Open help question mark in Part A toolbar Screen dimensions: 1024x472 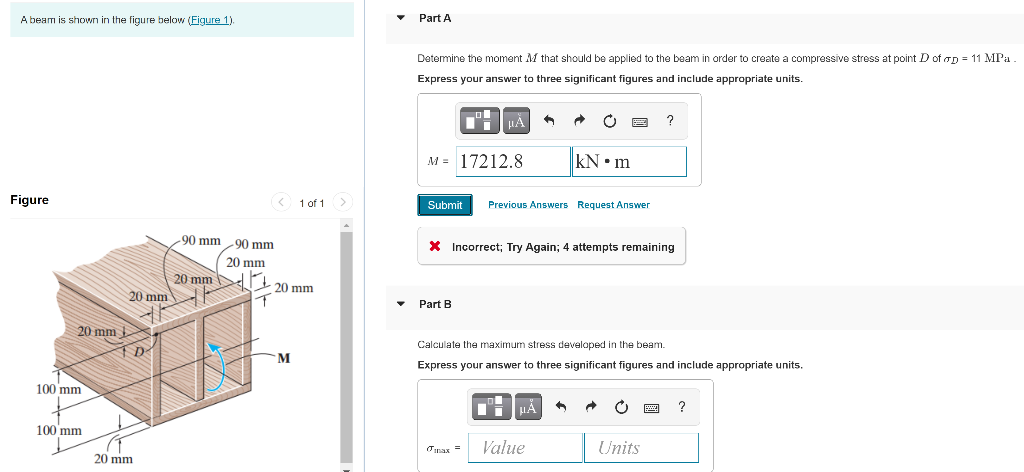[x=670, y=121]
